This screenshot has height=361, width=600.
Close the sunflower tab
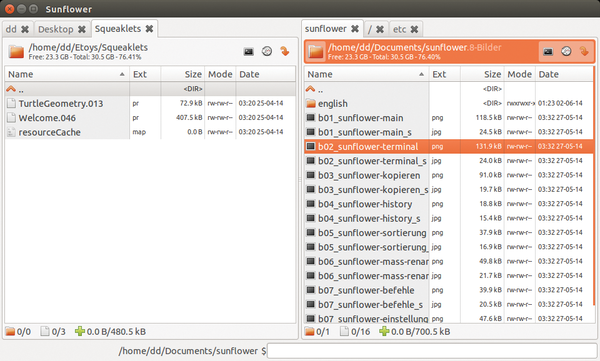click(x=355, y=29)
